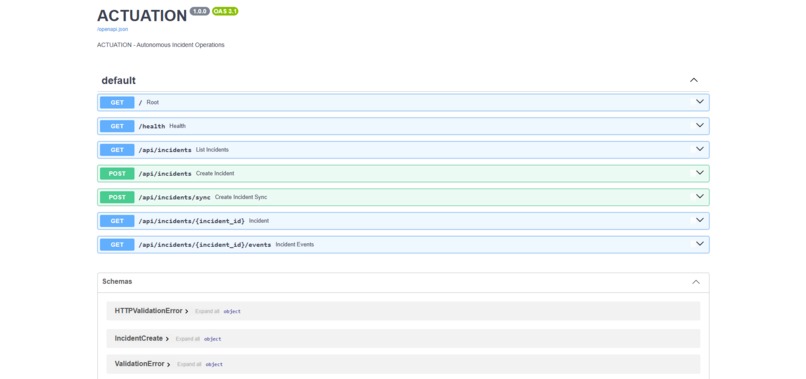This screenshot has width=806, height=379.
Task: Expand the ValidationError schema arrow
Action: coord(169,364)
